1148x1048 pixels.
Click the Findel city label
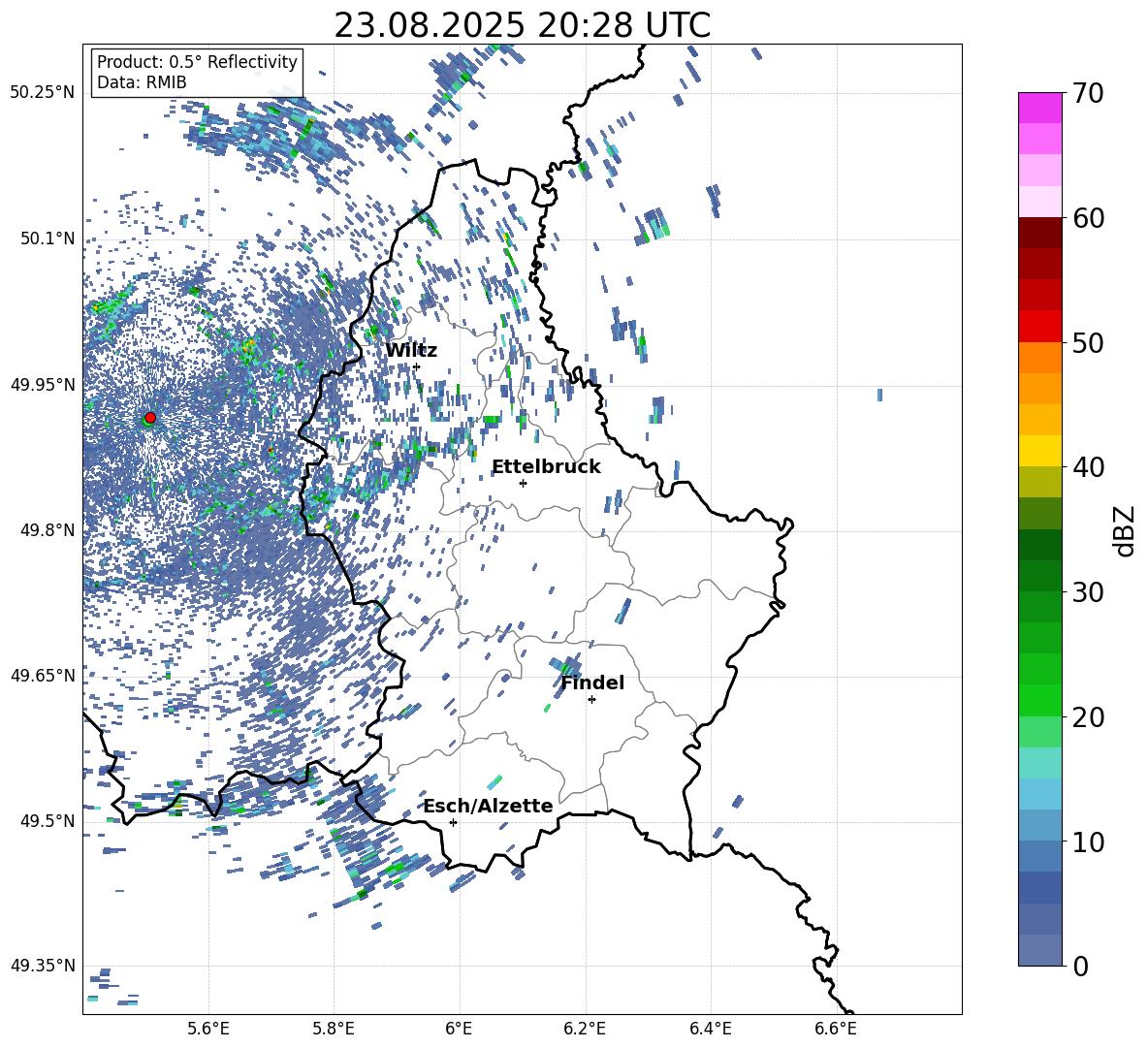(x=592, y=683)
